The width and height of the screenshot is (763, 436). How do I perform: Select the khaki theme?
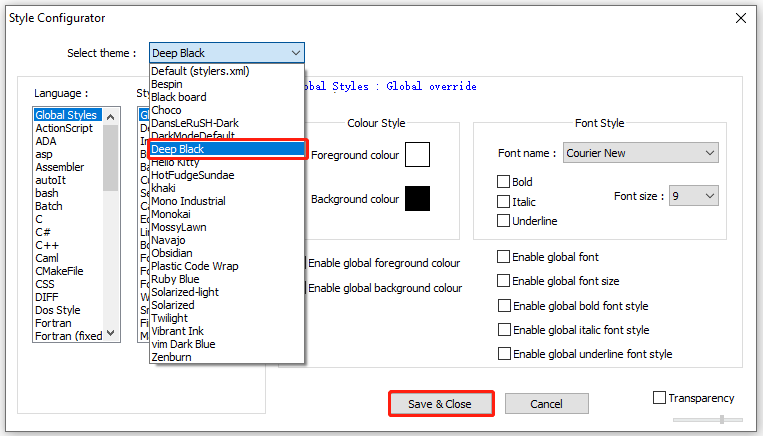point(227,188)
